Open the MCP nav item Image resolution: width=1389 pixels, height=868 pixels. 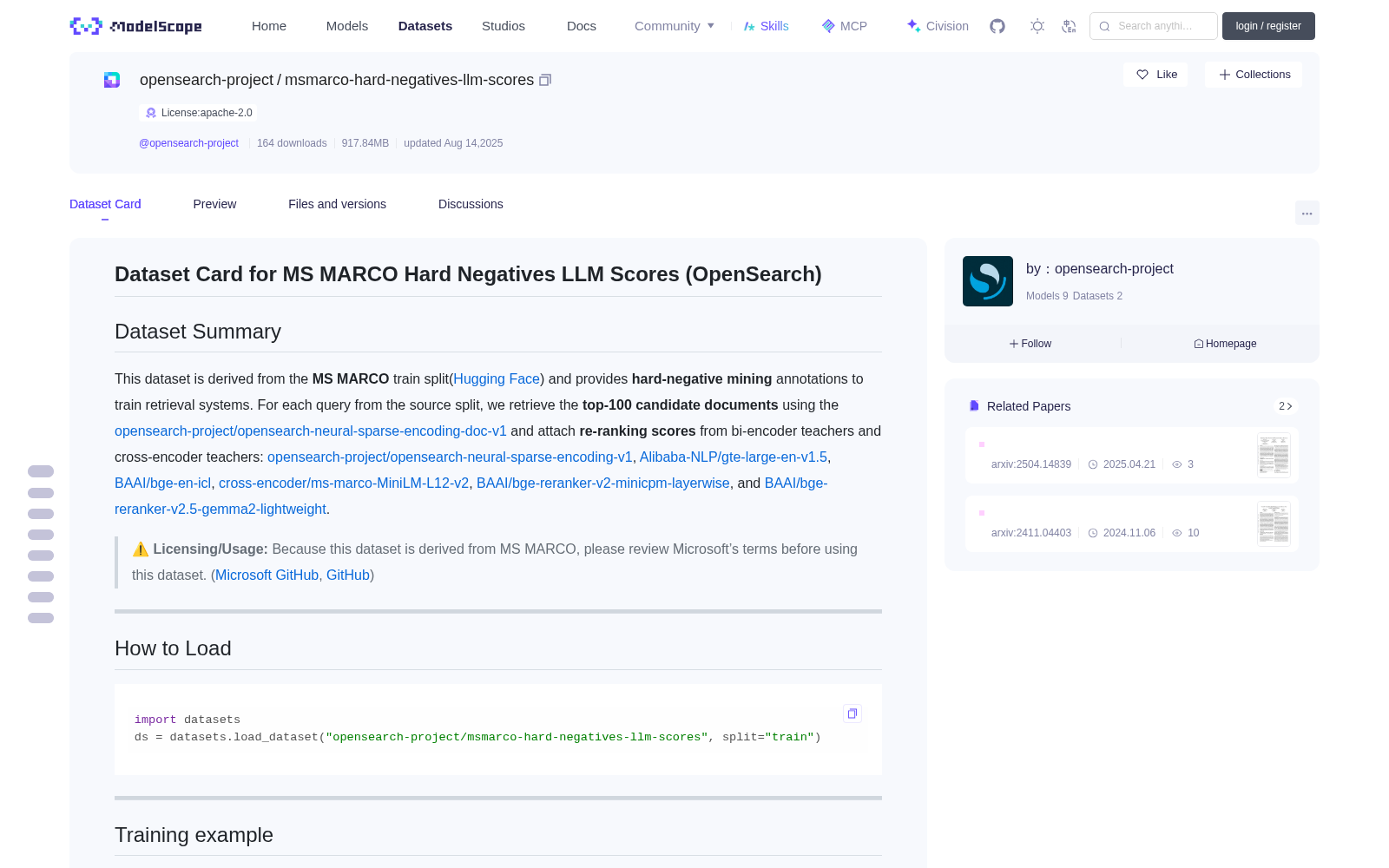coord(845,26)
